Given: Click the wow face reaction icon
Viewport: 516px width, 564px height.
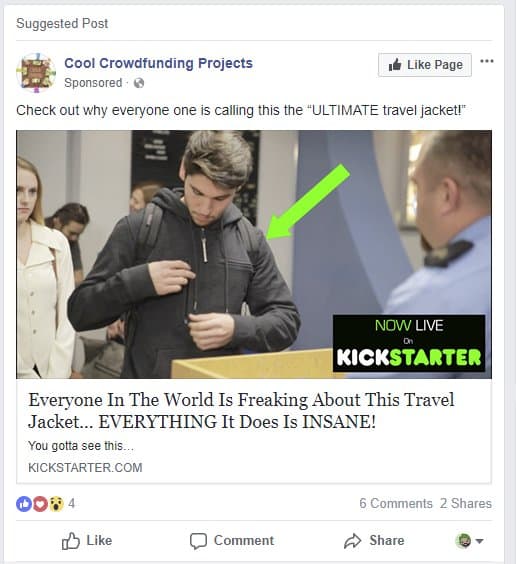Looking at the screenshot, I should point(56,504).
